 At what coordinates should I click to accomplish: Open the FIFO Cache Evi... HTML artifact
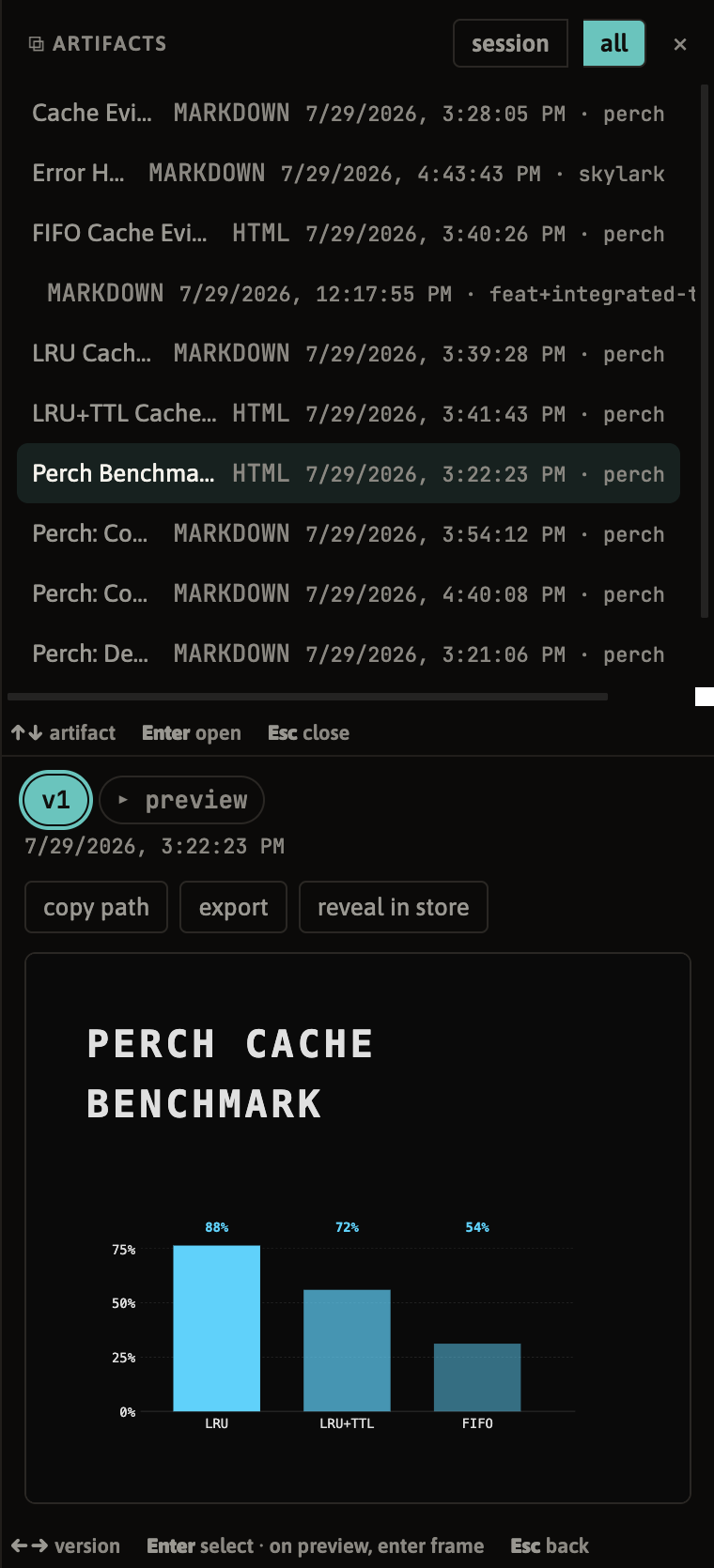point(349,234)
